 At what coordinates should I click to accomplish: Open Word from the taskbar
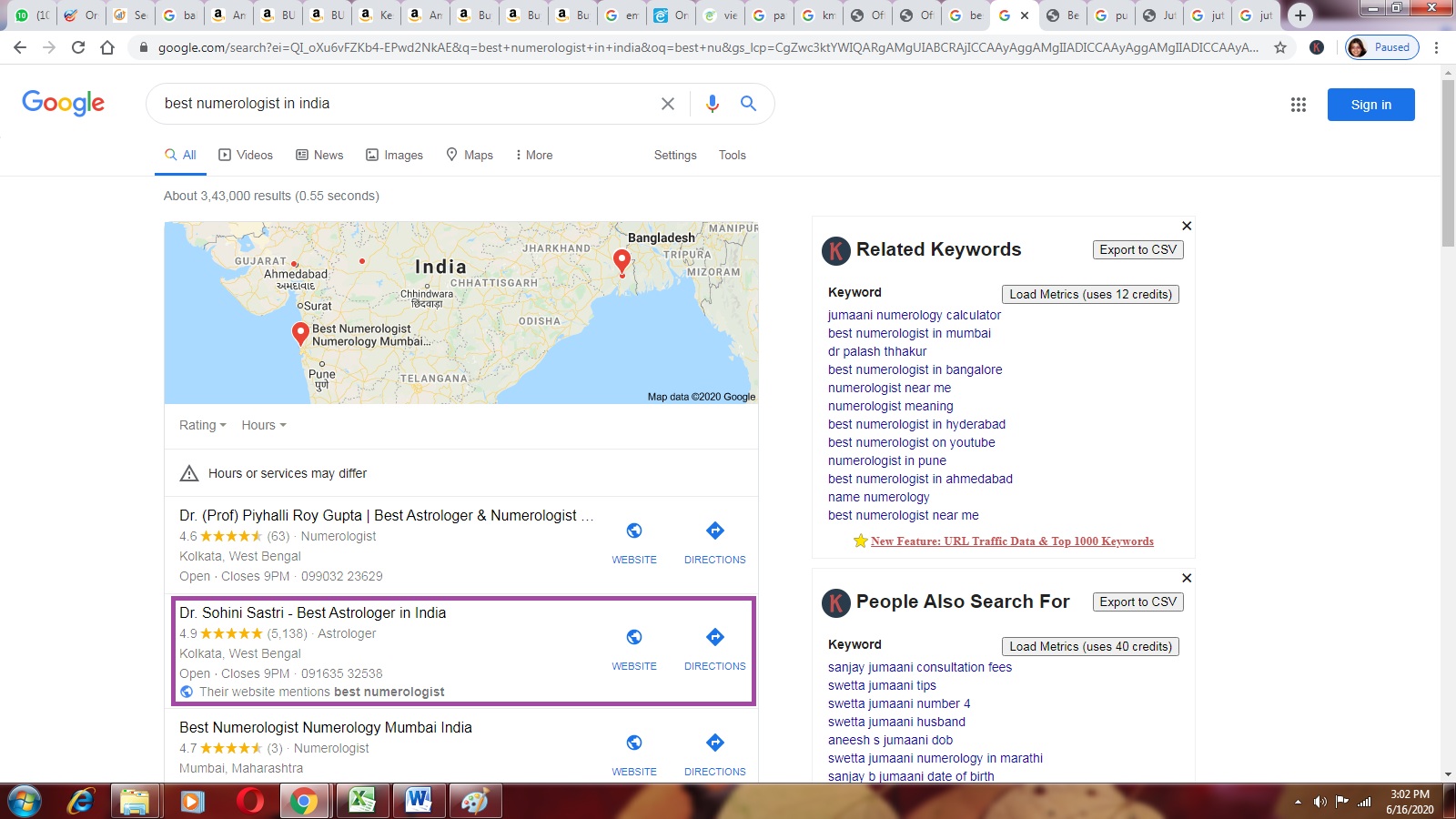point(420,802)
